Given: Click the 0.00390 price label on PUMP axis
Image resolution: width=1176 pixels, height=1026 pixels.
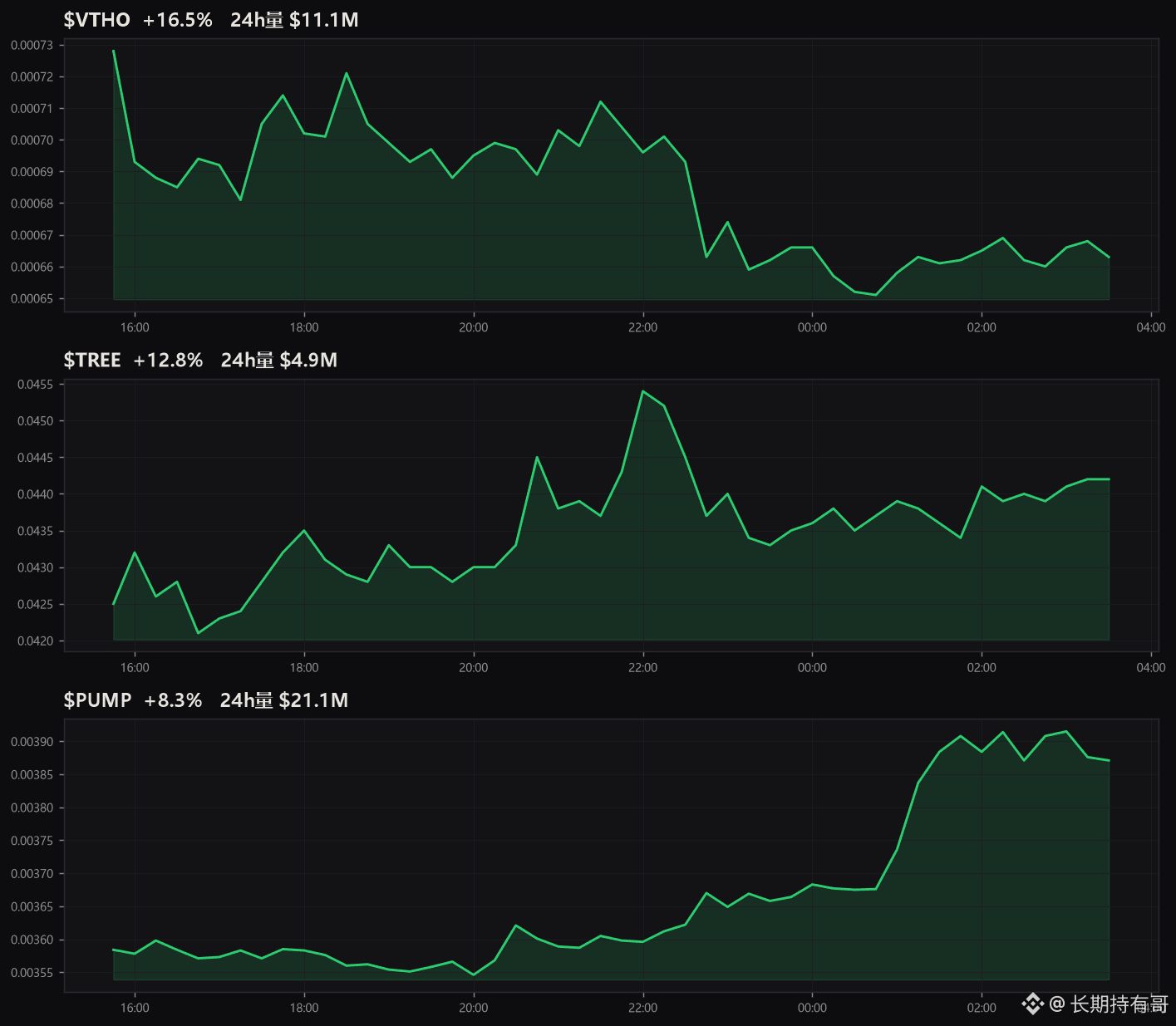Looking at the screenshot, I should click(32, 742).
